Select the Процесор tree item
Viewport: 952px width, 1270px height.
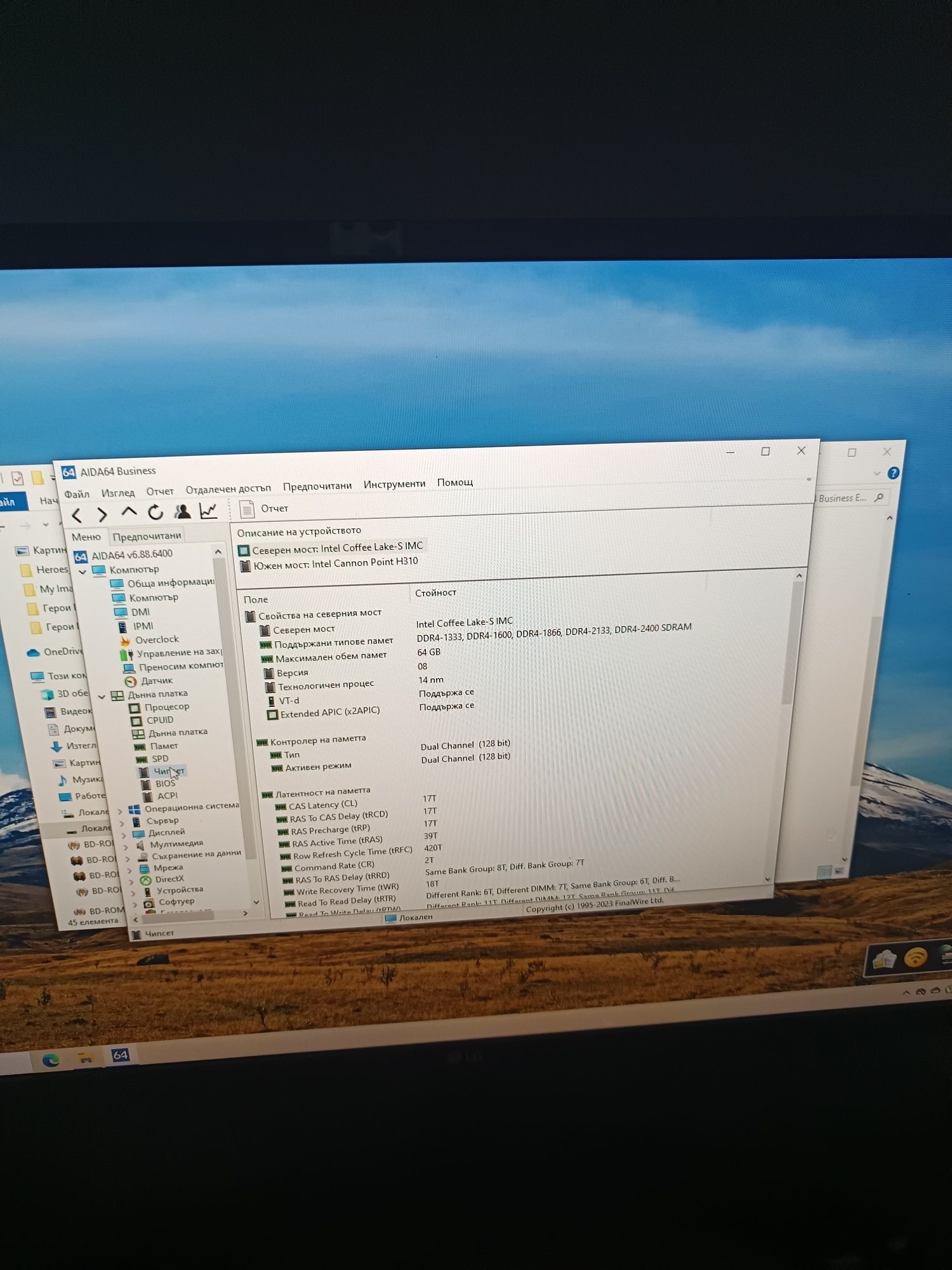(160, 707)
